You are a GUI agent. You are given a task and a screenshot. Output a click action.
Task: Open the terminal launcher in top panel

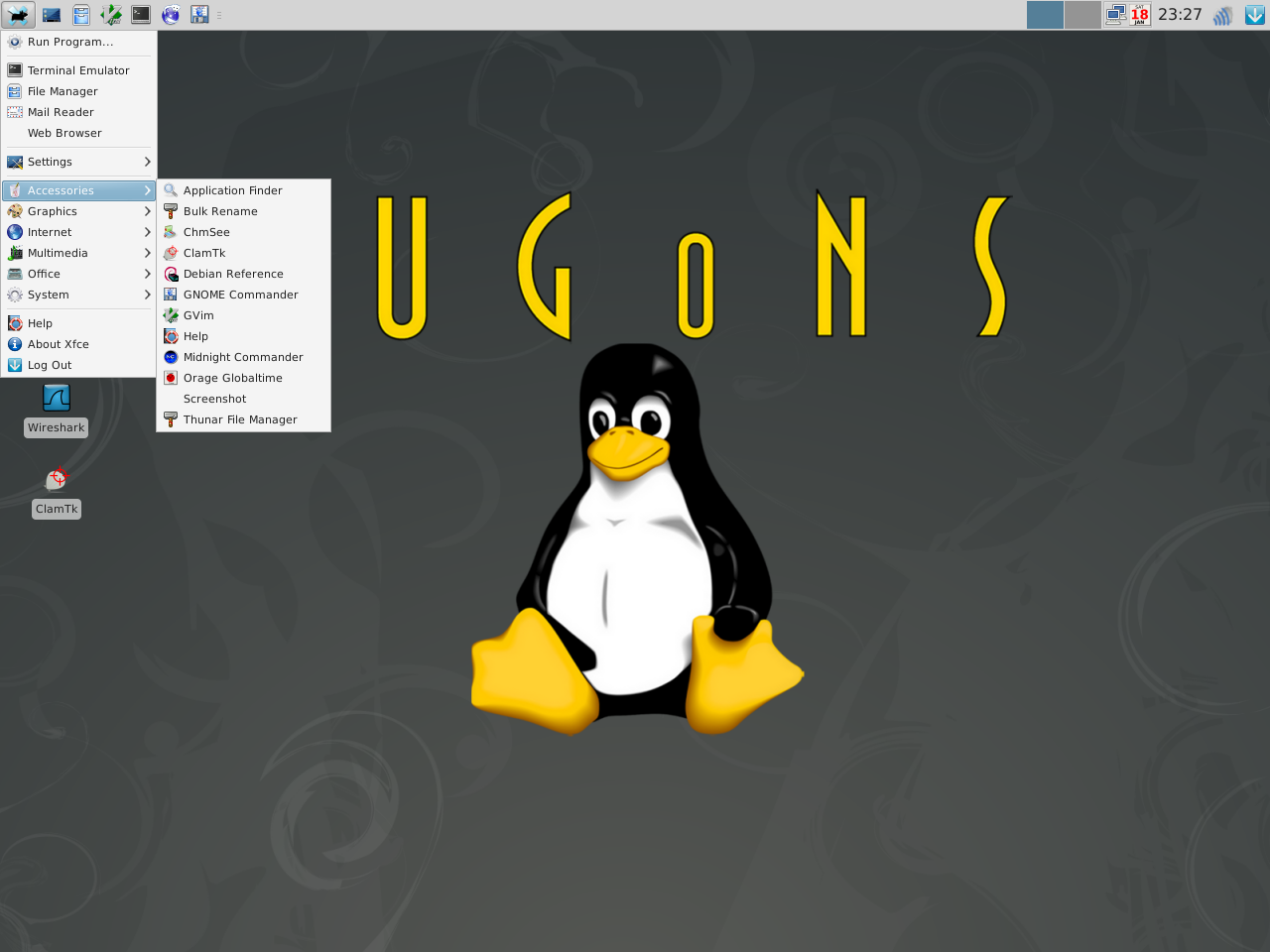[x=141, y=15]
